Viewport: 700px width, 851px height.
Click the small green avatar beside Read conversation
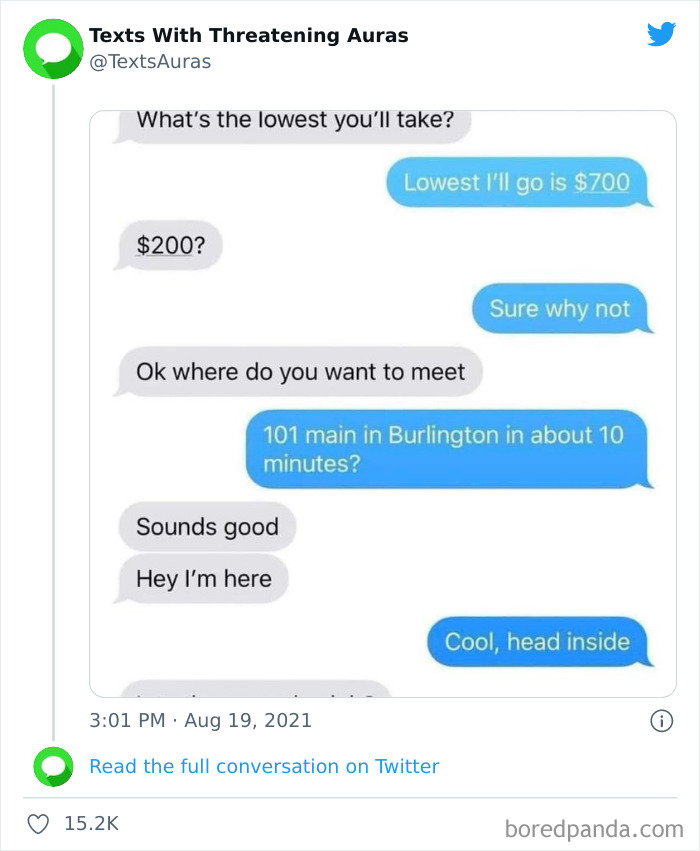pos(52,767)
